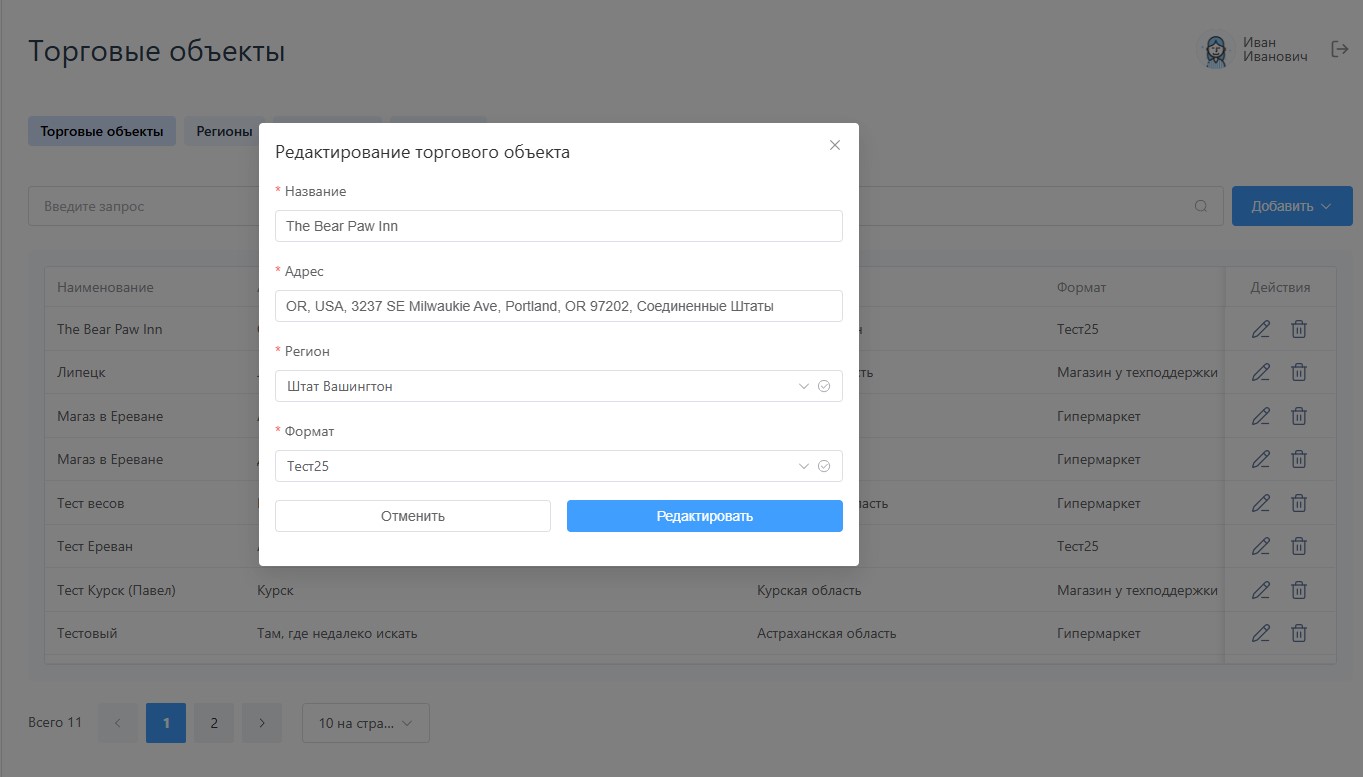Click edit pencil icon for The Bear Paw Inn
1363x777 pixels.
click(x=1261, y=329)
